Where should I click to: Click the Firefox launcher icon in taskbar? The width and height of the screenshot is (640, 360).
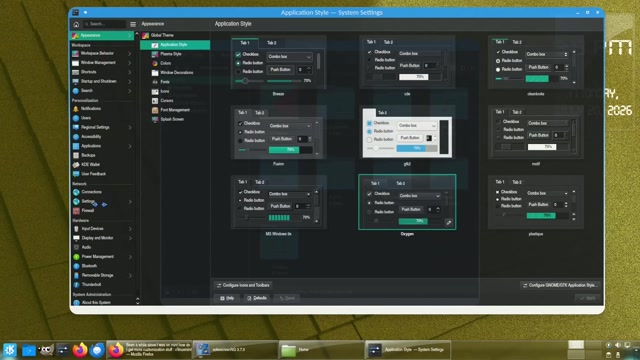pos(80,350)
